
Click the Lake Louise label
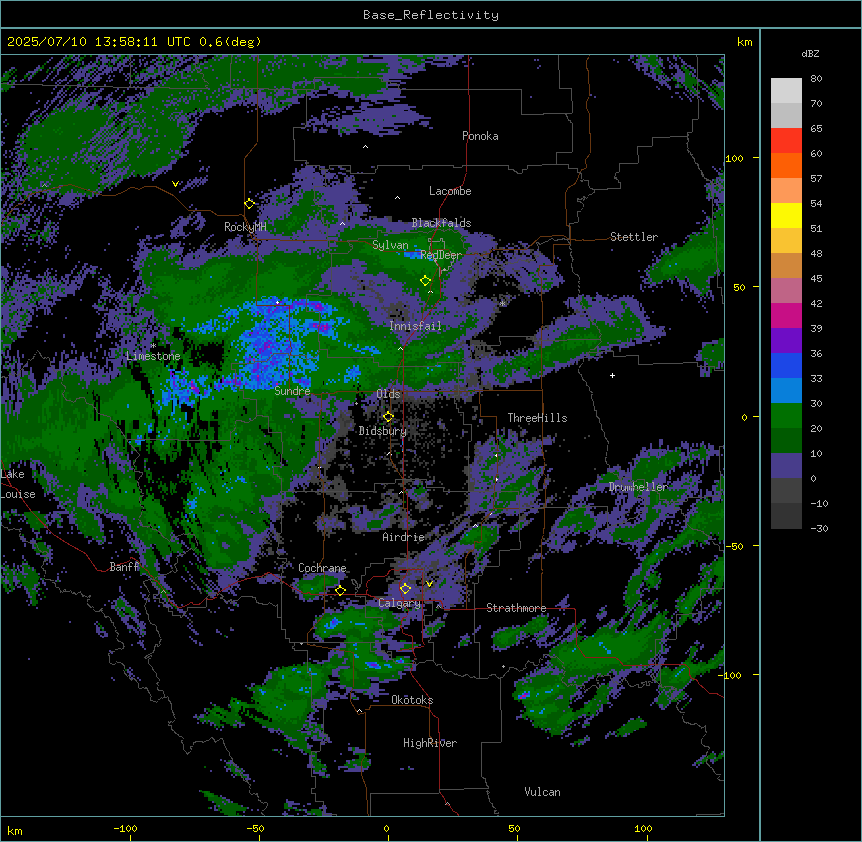tap(18, 484)
